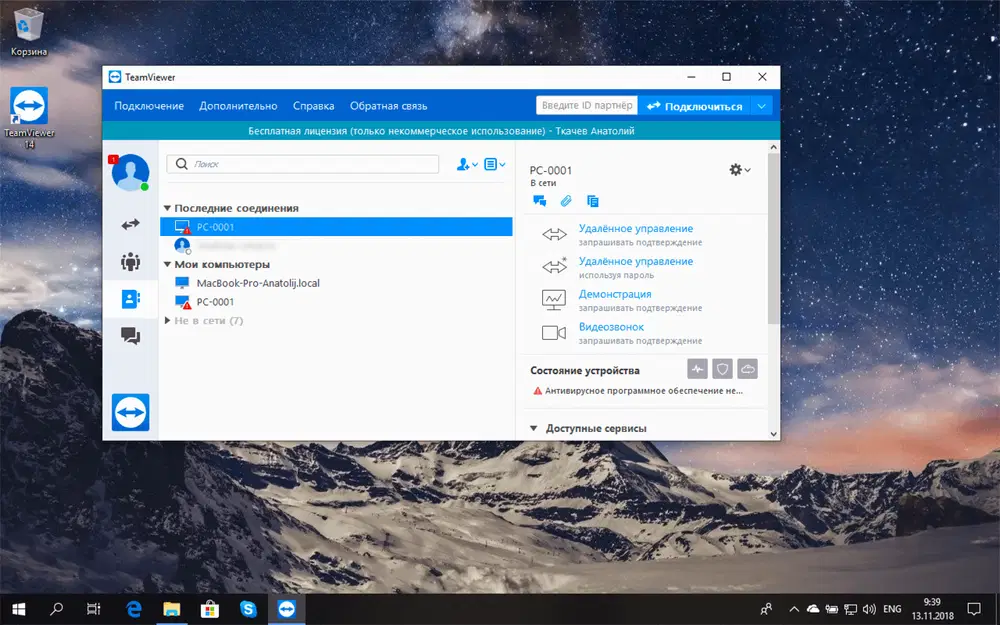1000x625 pixels.
Task: Click the partner ID input field
Action: pos(587,105)
